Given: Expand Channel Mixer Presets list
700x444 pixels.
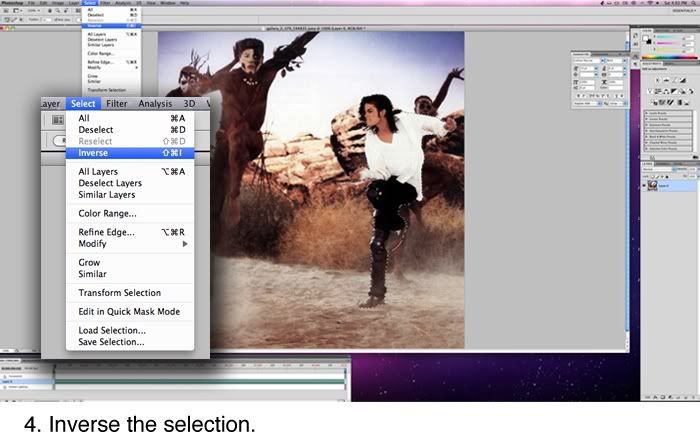Looking at the screenshot, I should click(668, 143).
